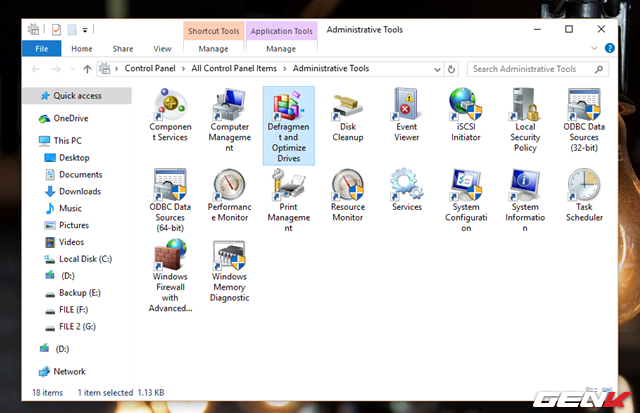The image size is (640, 413).
Task: Select the Services gears icon
Action: click(x=406, y=184)
